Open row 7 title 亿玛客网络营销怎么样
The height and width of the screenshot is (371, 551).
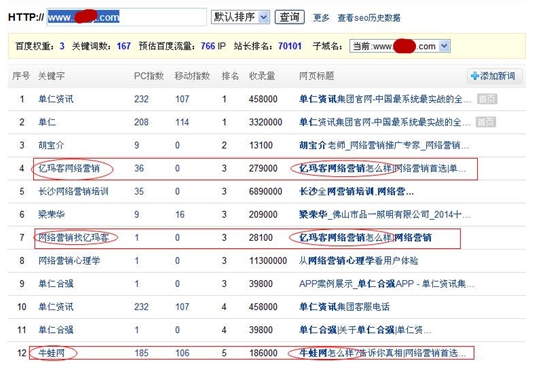(x=365, y=237)
